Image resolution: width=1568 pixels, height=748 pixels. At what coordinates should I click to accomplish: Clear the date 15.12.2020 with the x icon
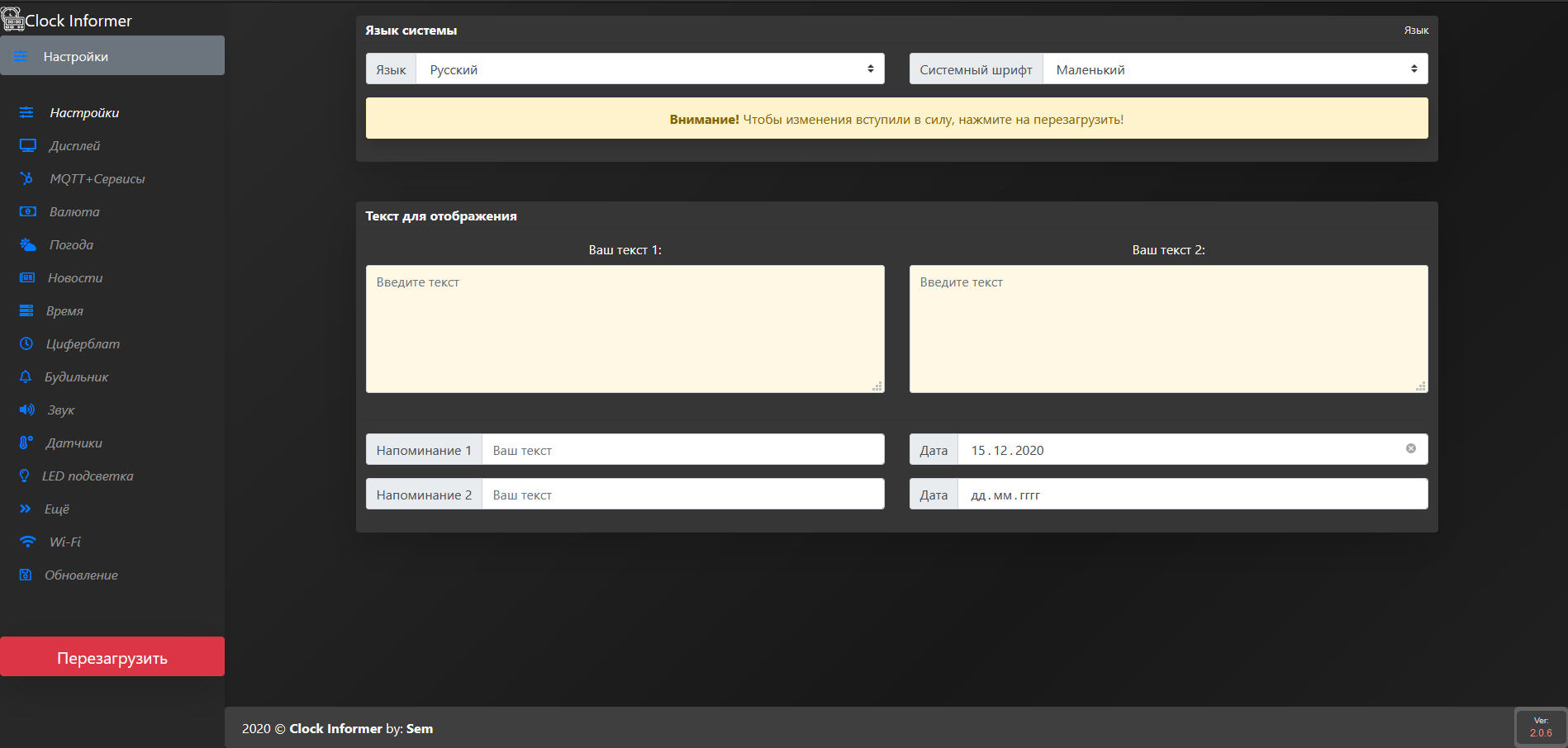pyautogui.click(x=1410, y=448)
